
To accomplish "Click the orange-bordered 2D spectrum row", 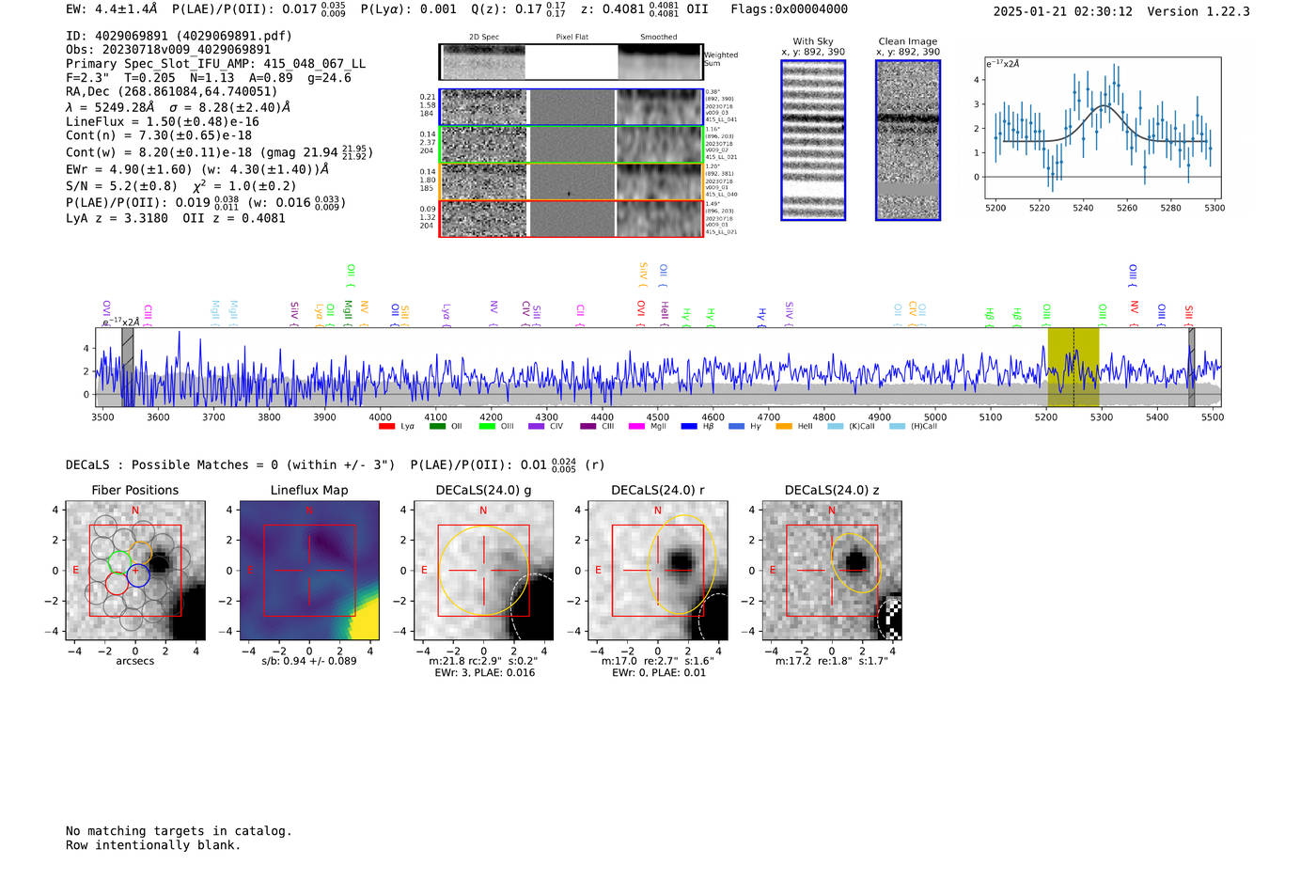I will pos(572,181).
